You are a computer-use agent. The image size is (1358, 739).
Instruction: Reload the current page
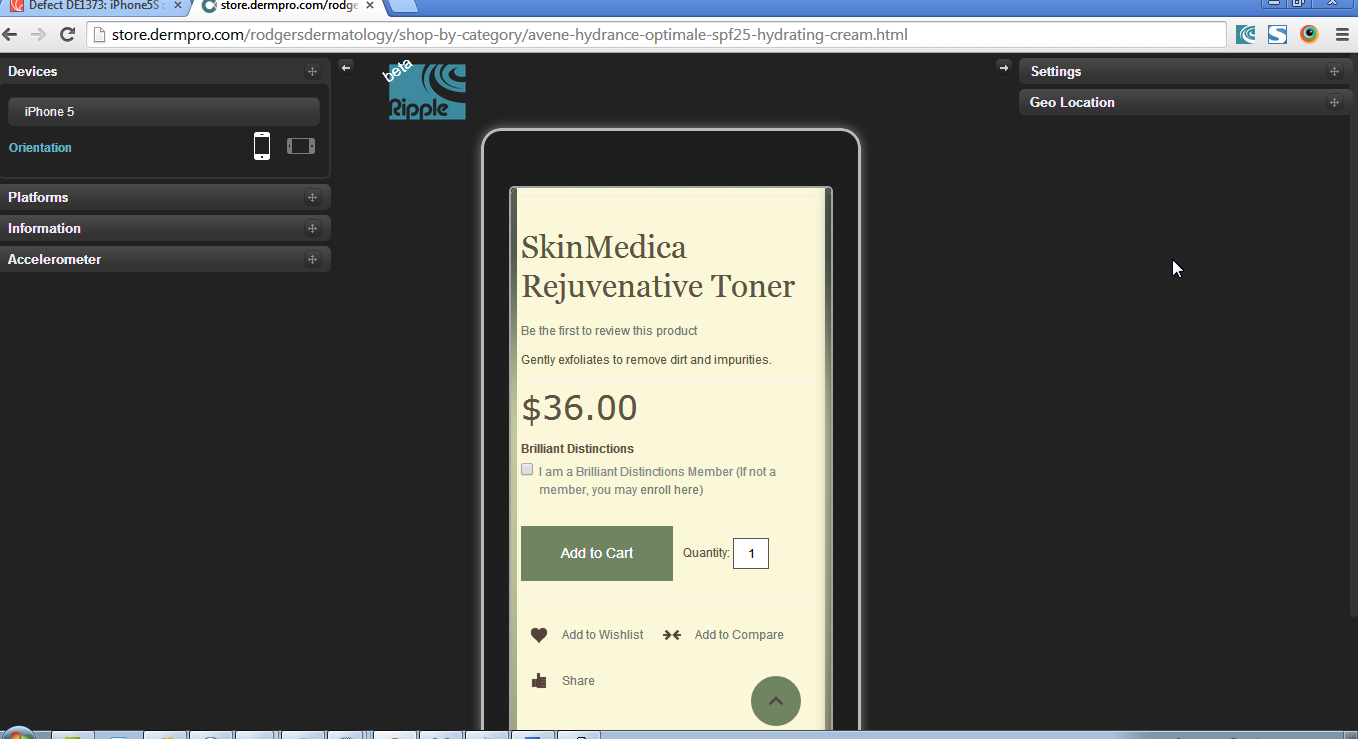pyautogui.click(x=68, y=35)
